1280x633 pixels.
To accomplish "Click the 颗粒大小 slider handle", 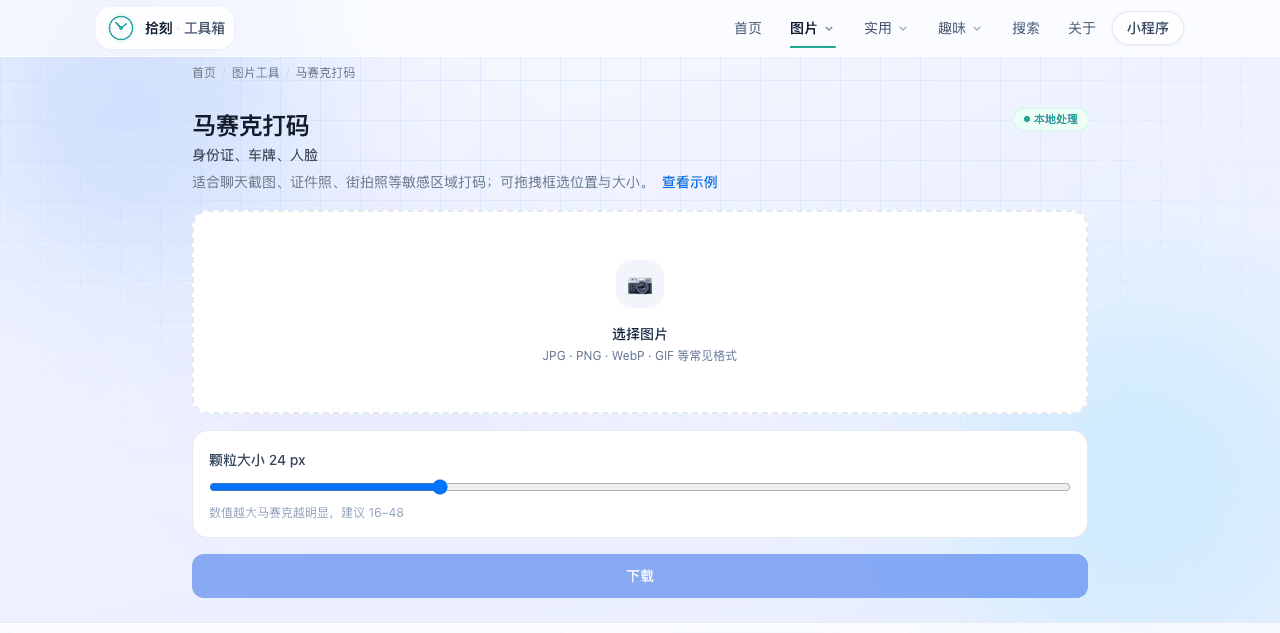I will (440, 487).
